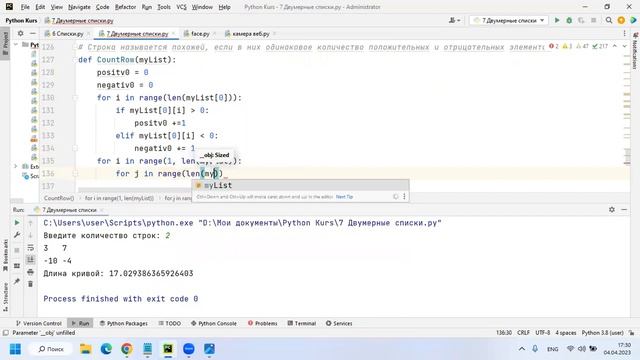Image resolution: width=640 pixels, height=360 pixels.
Task: Open Search Everywhere magnifier icon
Action: pyautogui.click(x=609, y=20)
